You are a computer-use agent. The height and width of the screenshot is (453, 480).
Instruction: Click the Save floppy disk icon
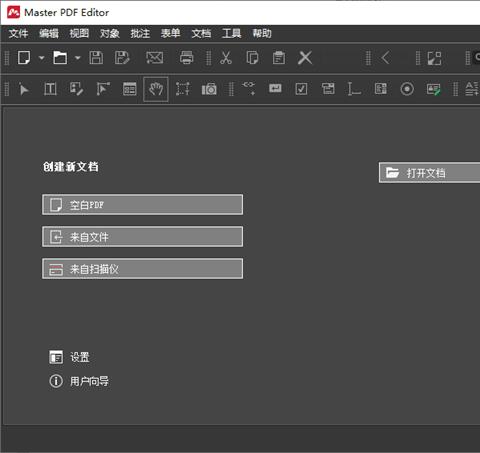pos(96,58)
